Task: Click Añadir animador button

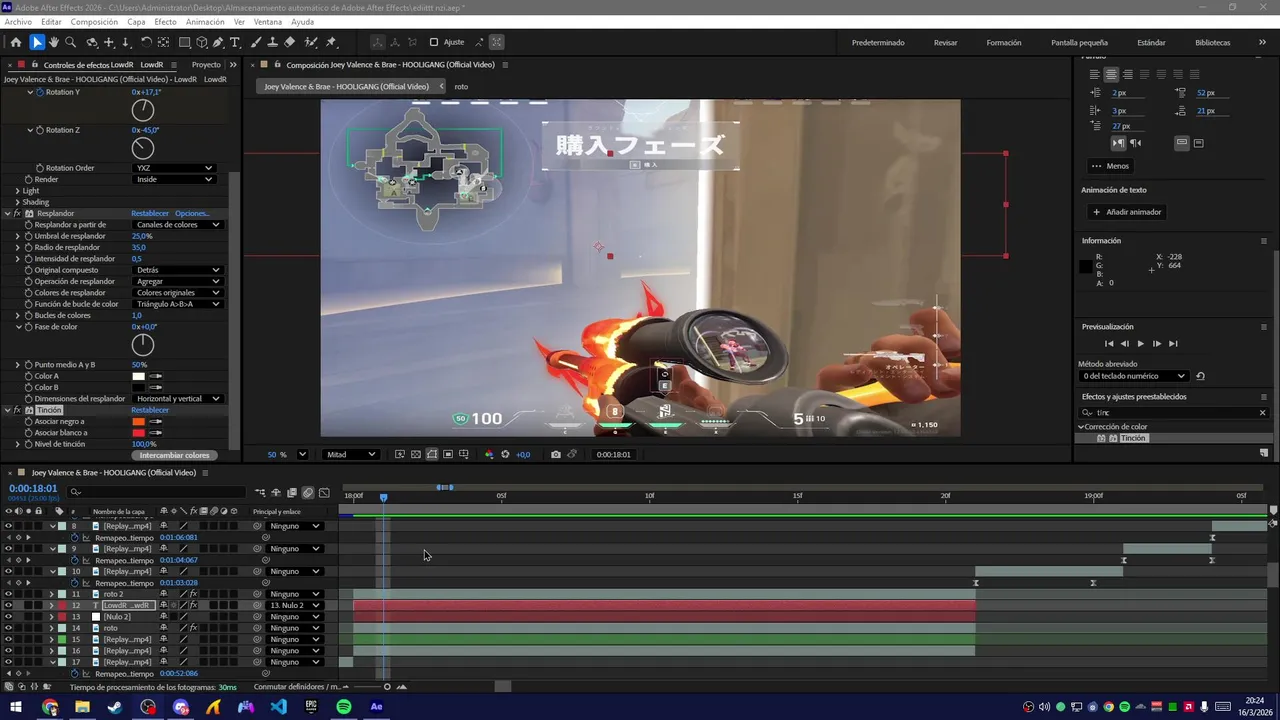Action: [1127, 212]
